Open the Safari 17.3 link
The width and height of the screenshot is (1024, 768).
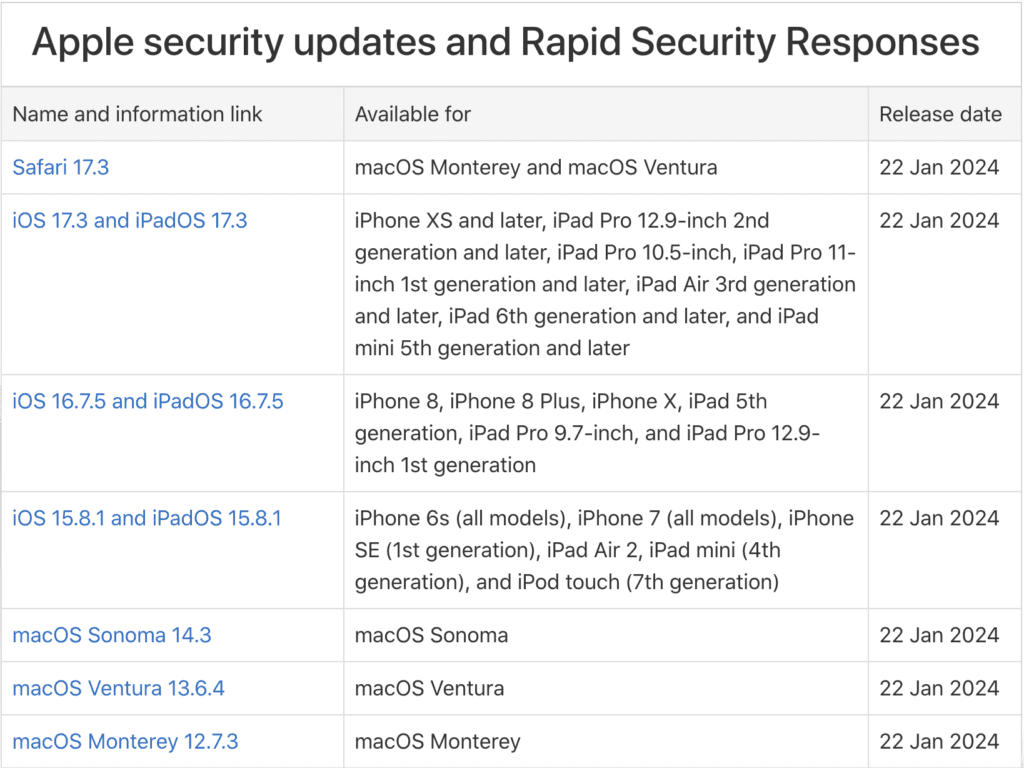coord(61,167)
